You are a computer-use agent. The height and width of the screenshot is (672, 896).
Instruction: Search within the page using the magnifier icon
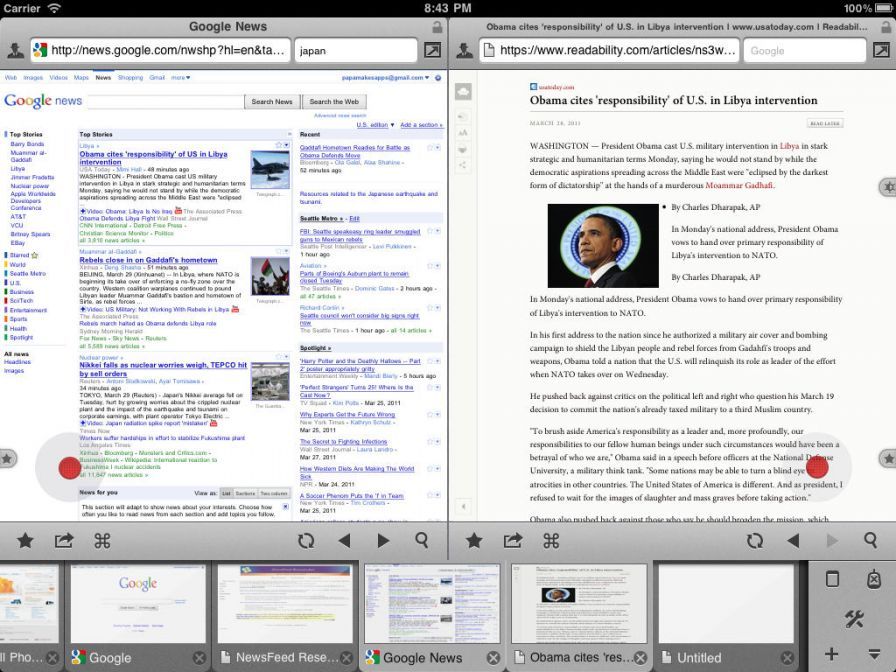pos(421,540)
